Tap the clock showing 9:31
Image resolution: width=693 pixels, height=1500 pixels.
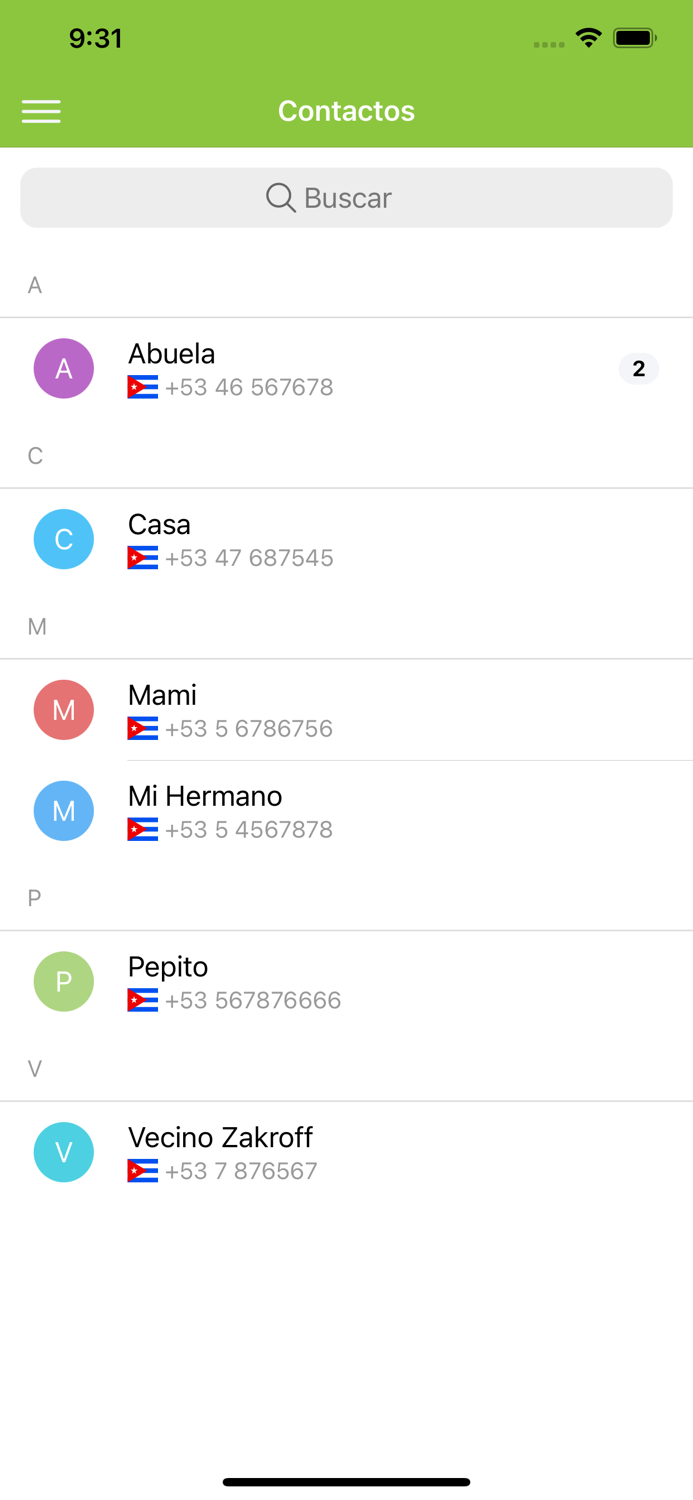(x=97, y=37)
